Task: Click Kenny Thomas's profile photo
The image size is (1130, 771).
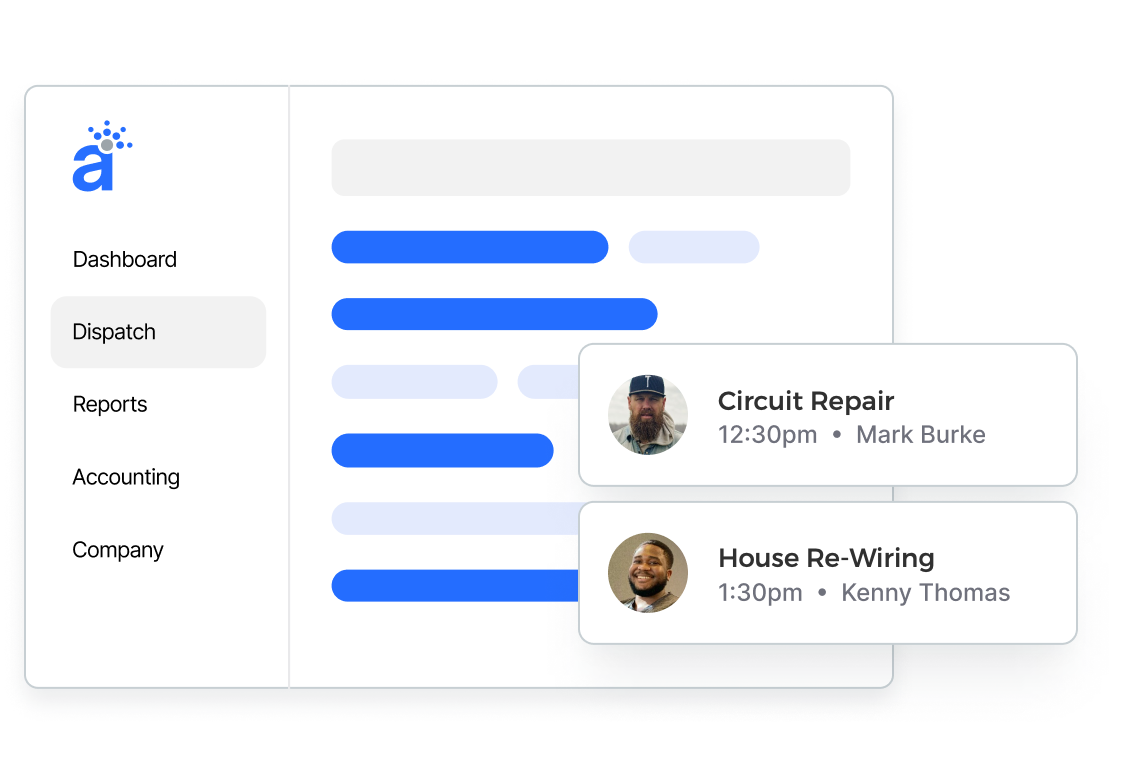Action: coord(648,572)
